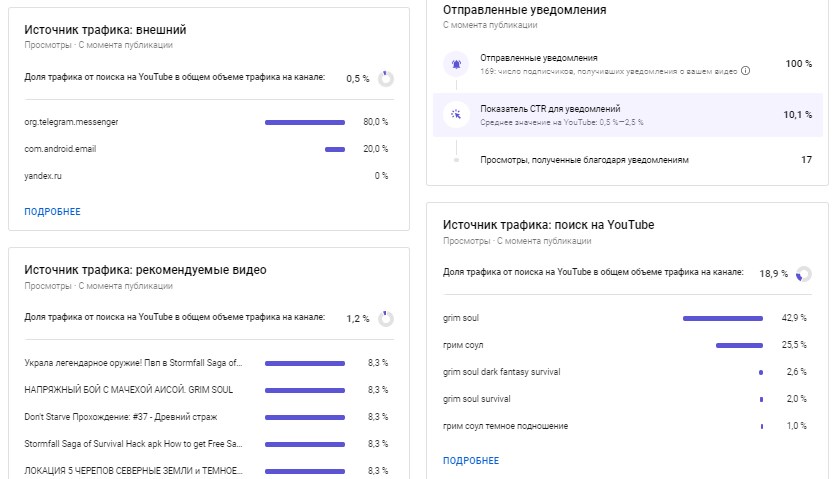838x479 pixels.
Task: Click the bell icon for sent notifications
Action: (x=456, y=64)
